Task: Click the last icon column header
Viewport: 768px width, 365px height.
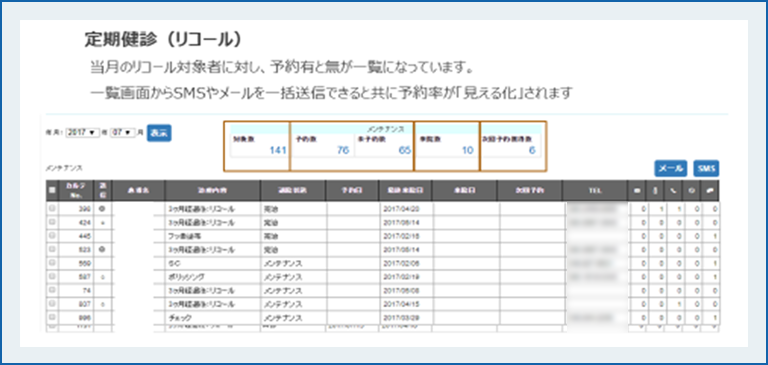Action: (x=710, y=191)
